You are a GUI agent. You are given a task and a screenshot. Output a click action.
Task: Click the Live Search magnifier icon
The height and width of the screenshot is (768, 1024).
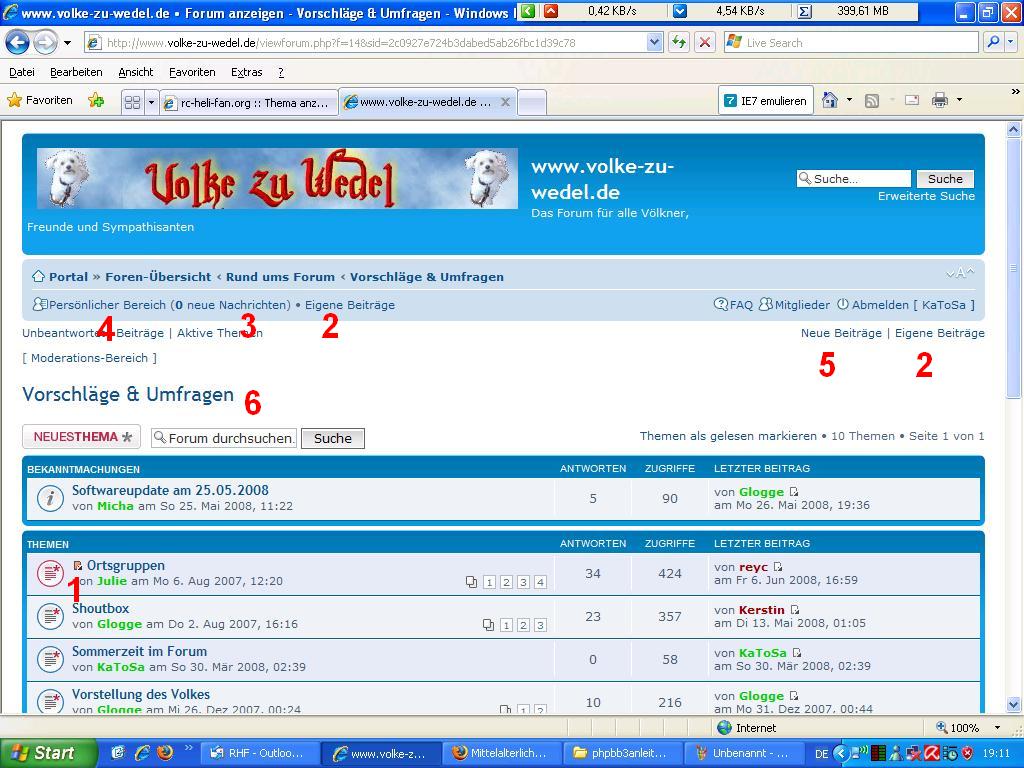click(x=993, y=42)
